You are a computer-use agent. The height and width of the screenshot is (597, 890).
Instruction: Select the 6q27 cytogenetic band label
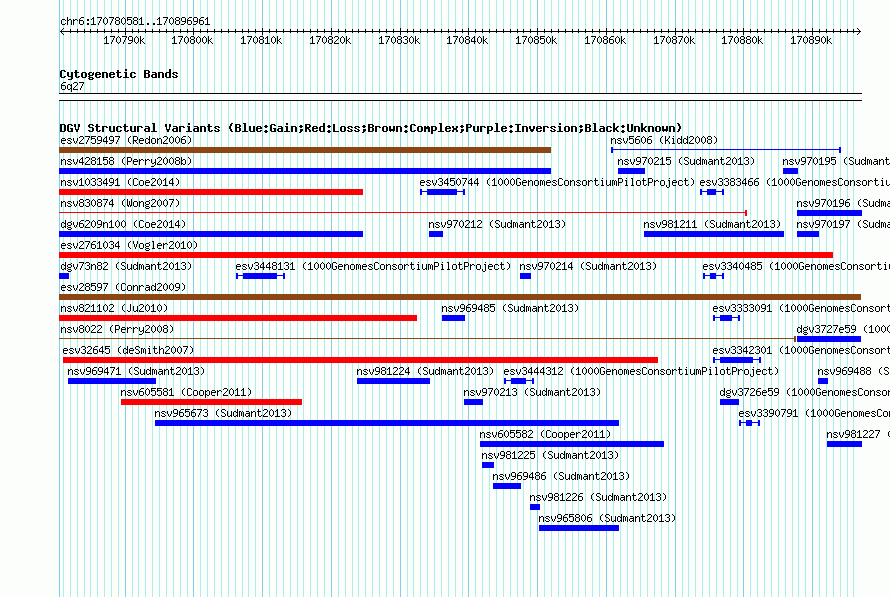[x=72, y=86]
